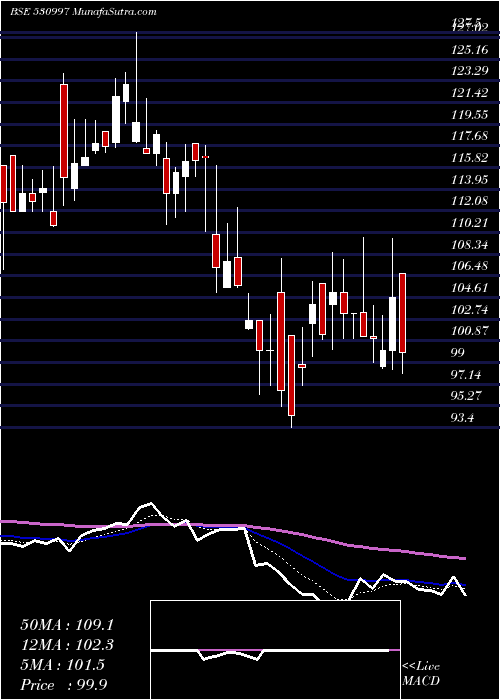This screenshot has width=500, height=700.
Task: Click the Price : 99.9 readout
Action: pos(63,685)
